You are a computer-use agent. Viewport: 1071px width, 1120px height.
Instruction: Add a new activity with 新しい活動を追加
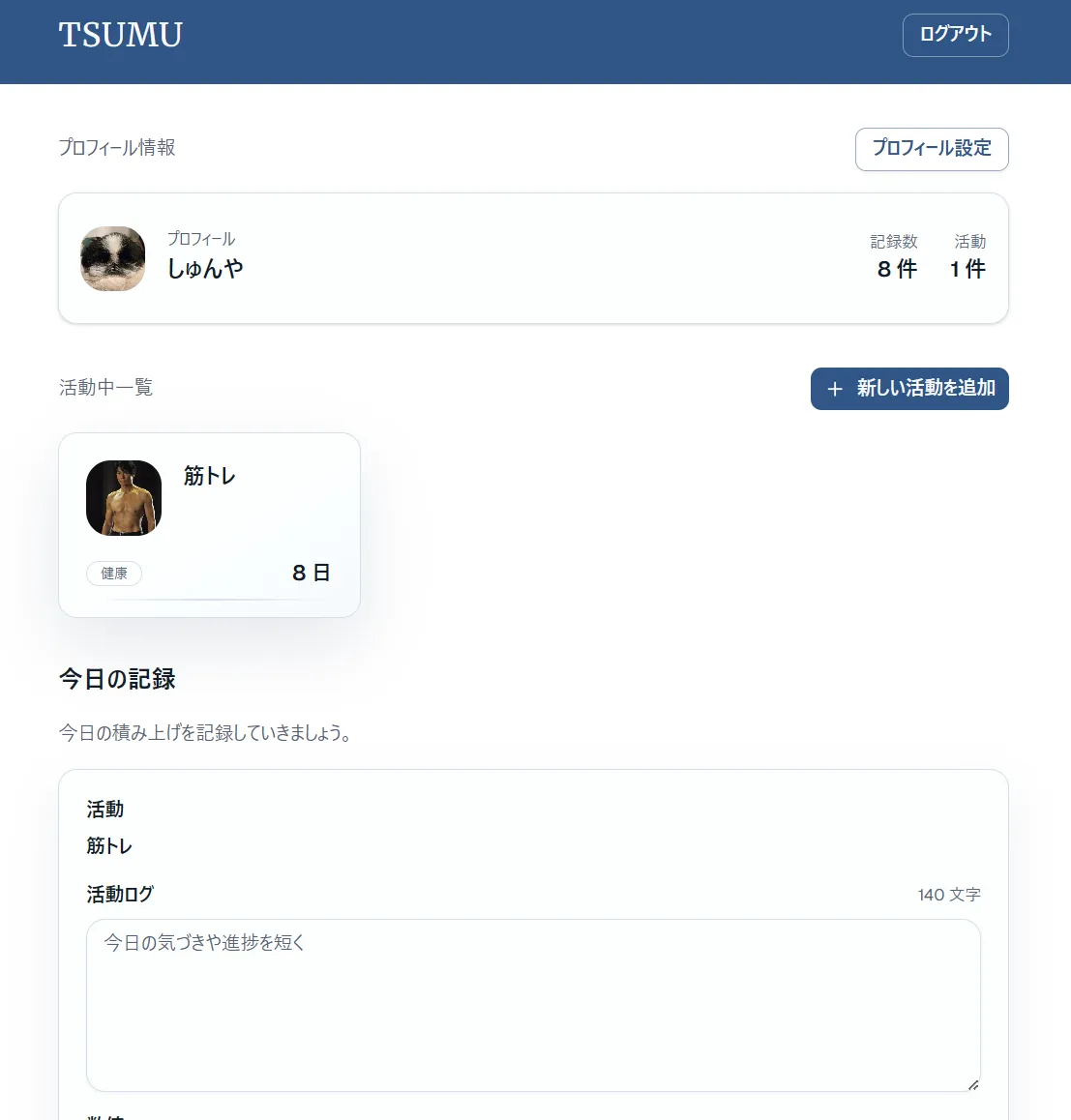[x=909, y=389]
